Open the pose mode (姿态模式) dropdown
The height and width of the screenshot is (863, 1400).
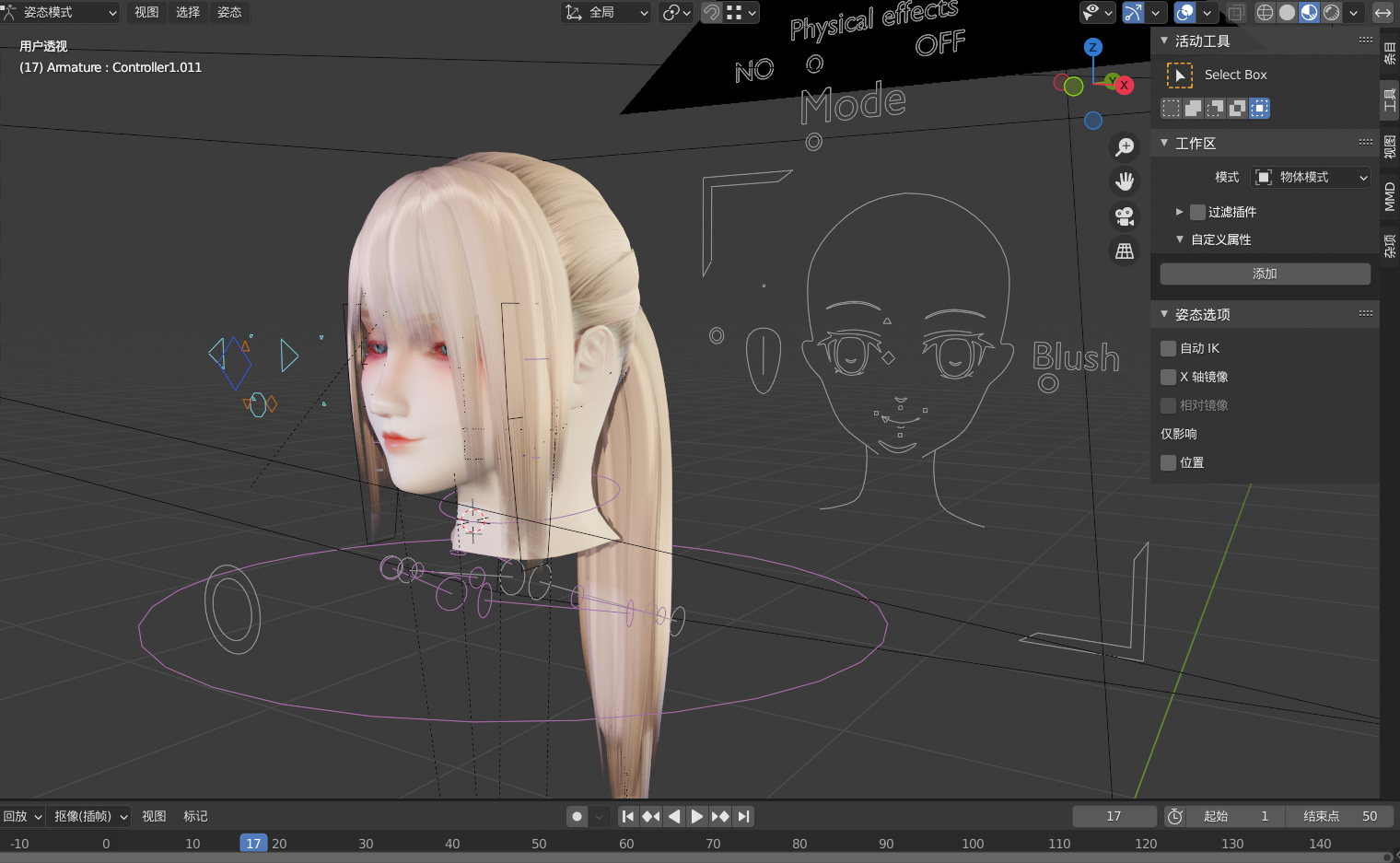60,12
